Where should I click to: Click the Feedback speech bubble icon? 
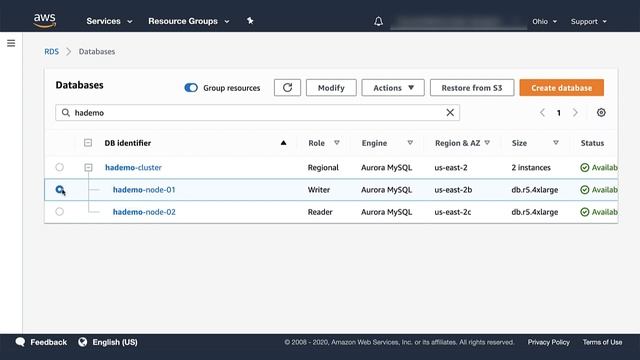pyautogui.click(x=20, y=342)
